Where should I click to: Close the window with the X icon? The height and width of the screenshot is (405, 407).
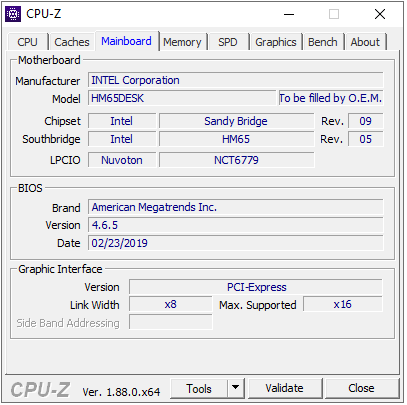click(x=380, y=14)
